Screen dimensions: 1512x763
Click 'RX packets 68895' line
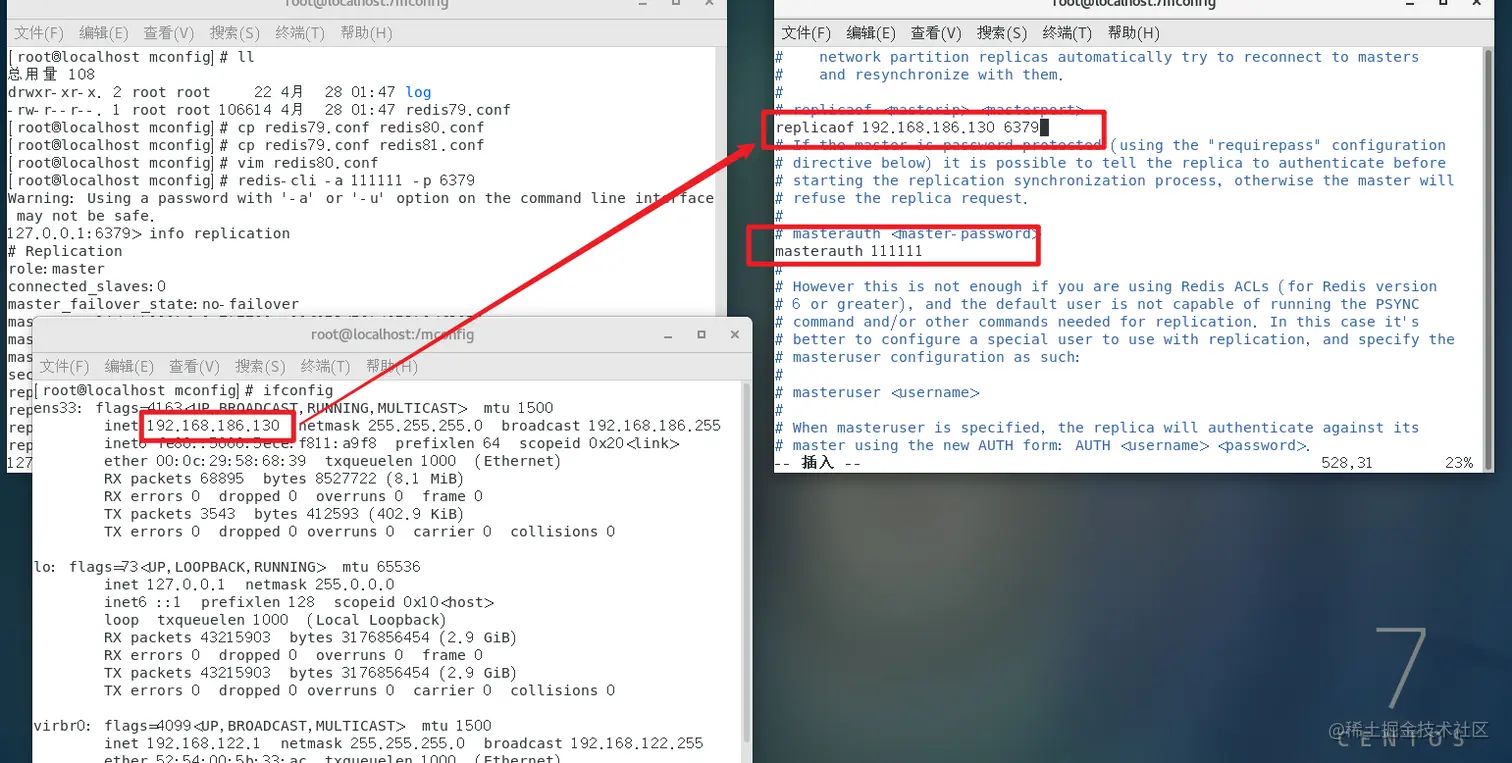(x=174, y=479)
